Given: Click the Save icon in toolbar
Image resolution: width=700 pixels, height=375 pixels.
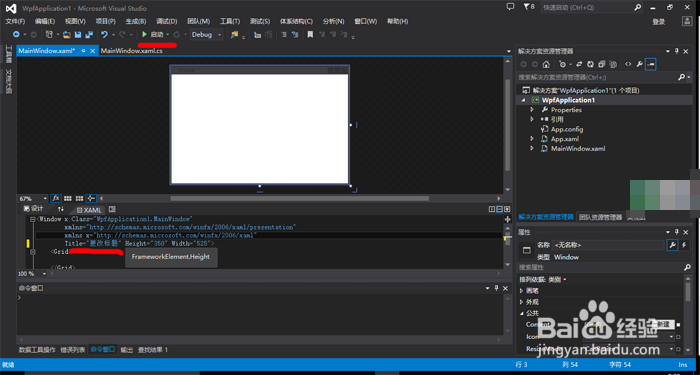Looking at the screenshot, I should (78, 34).
